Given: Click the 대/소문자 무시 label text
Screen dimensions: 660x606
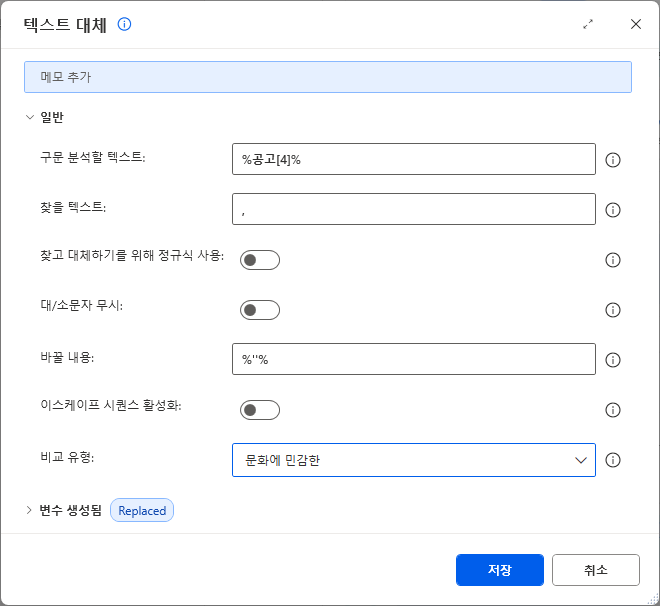Looking at the screenshot, I should tap(82, 305).
